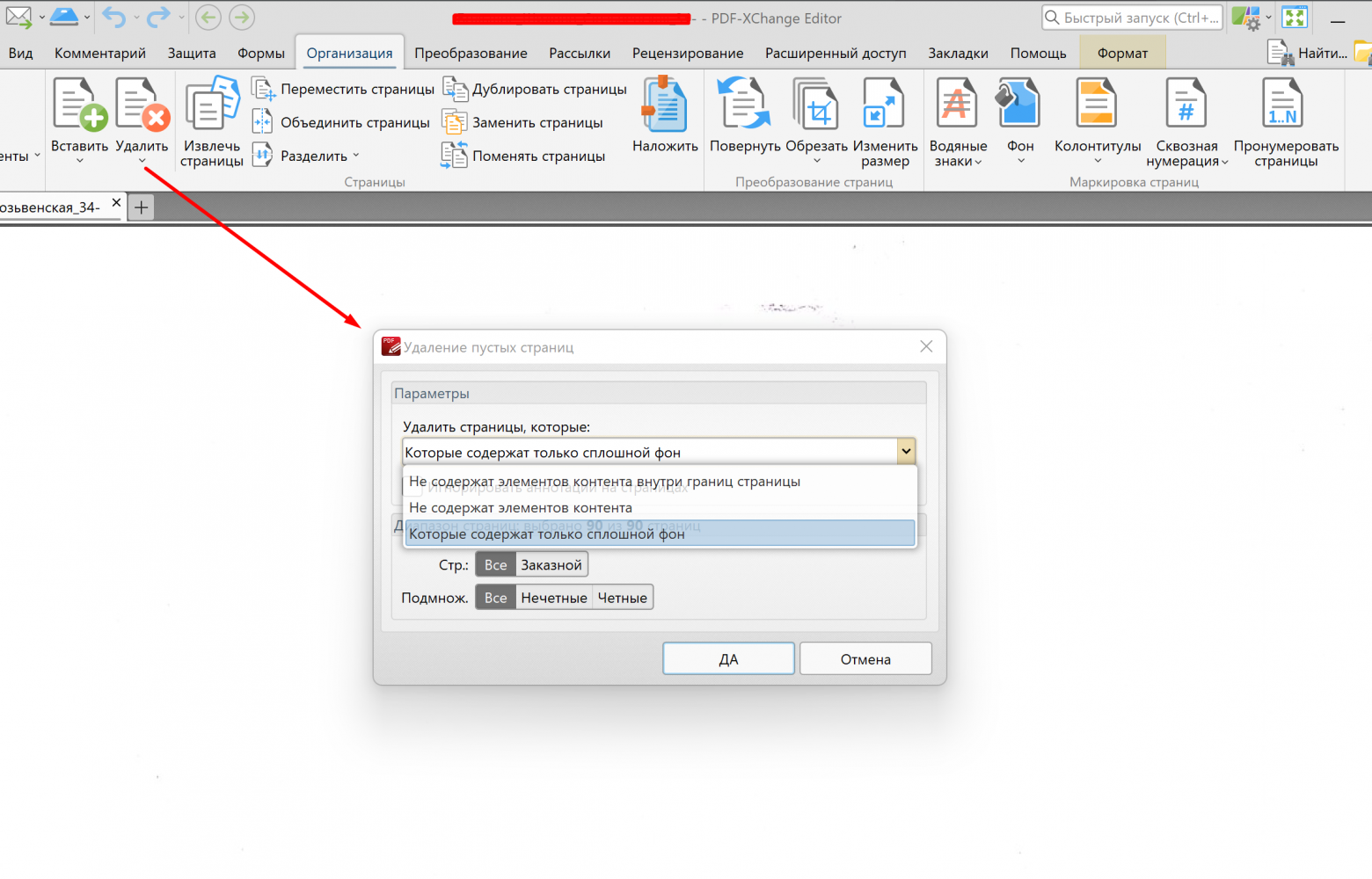Open the Помощь tab

[x=1038, y=53]
